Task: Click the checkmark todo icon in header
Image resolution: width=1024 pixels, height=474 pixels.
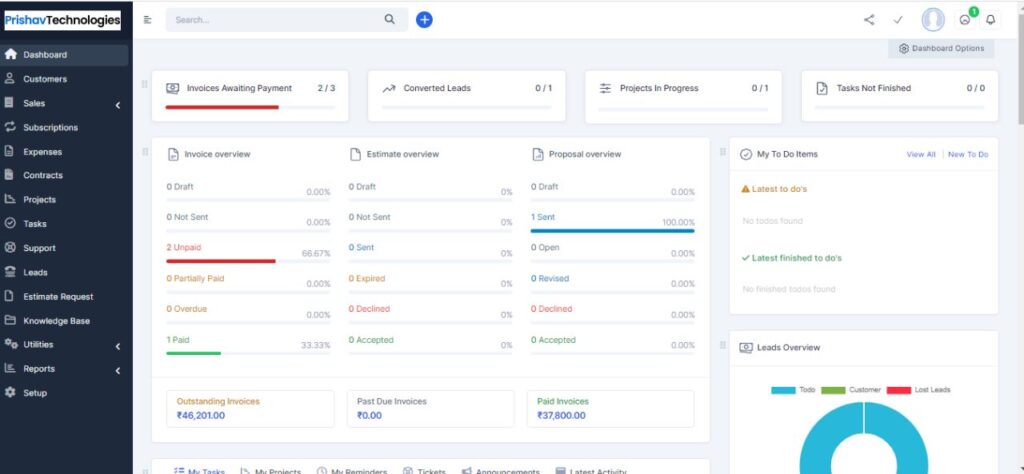Action: (898, 20)
